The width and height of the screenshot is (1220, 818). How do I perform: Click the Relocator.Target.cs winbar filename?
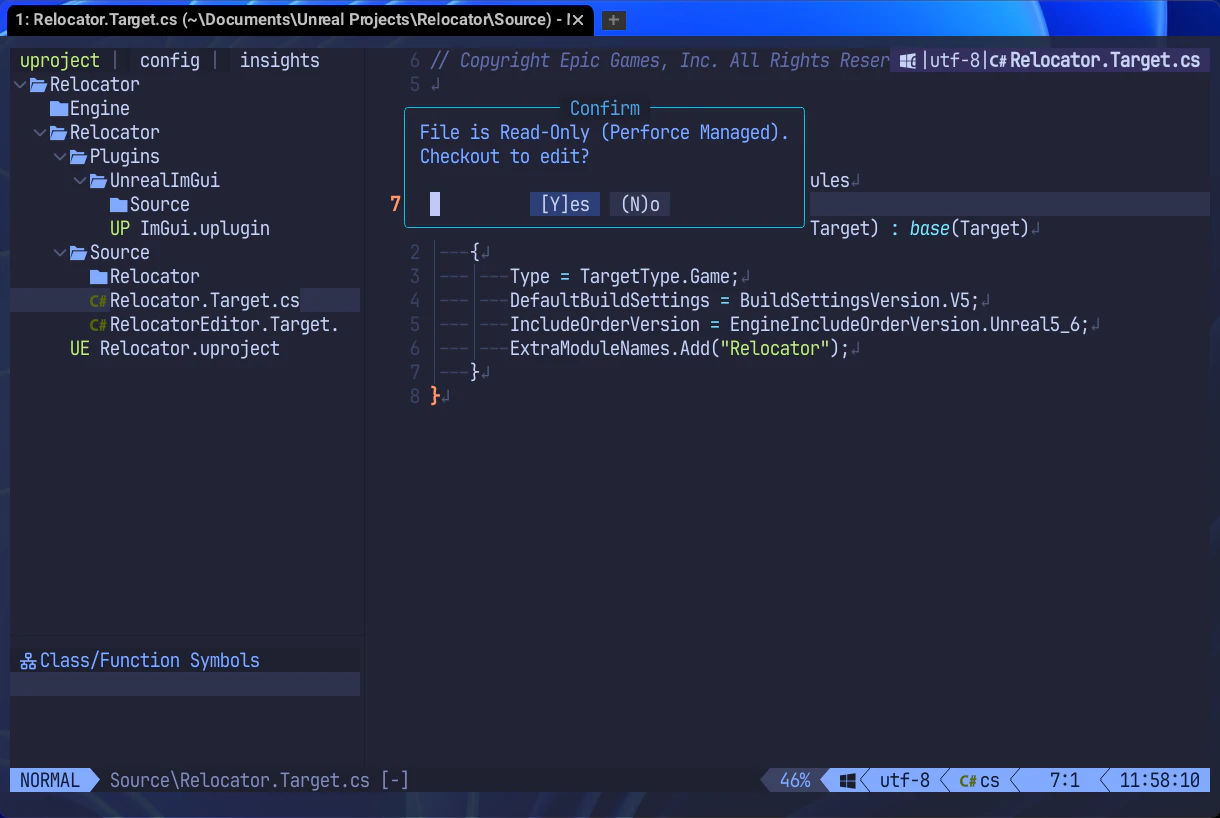pos(1105,60)
